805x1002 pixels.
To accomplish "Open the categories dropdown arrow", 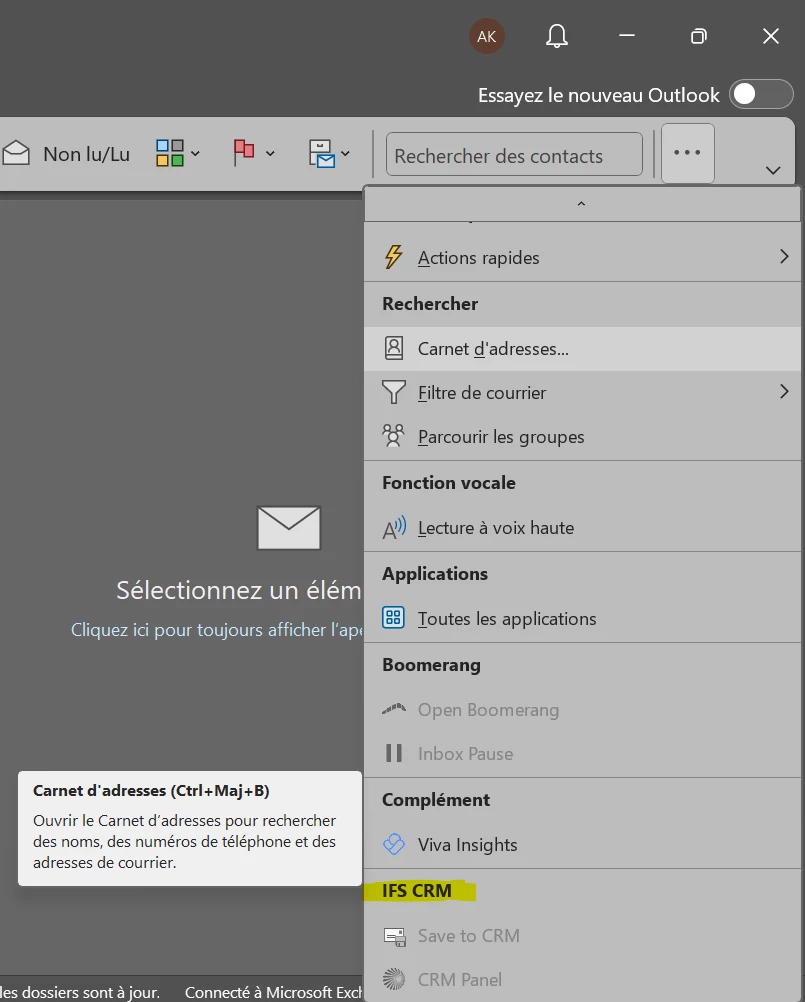I will [196, 154].
